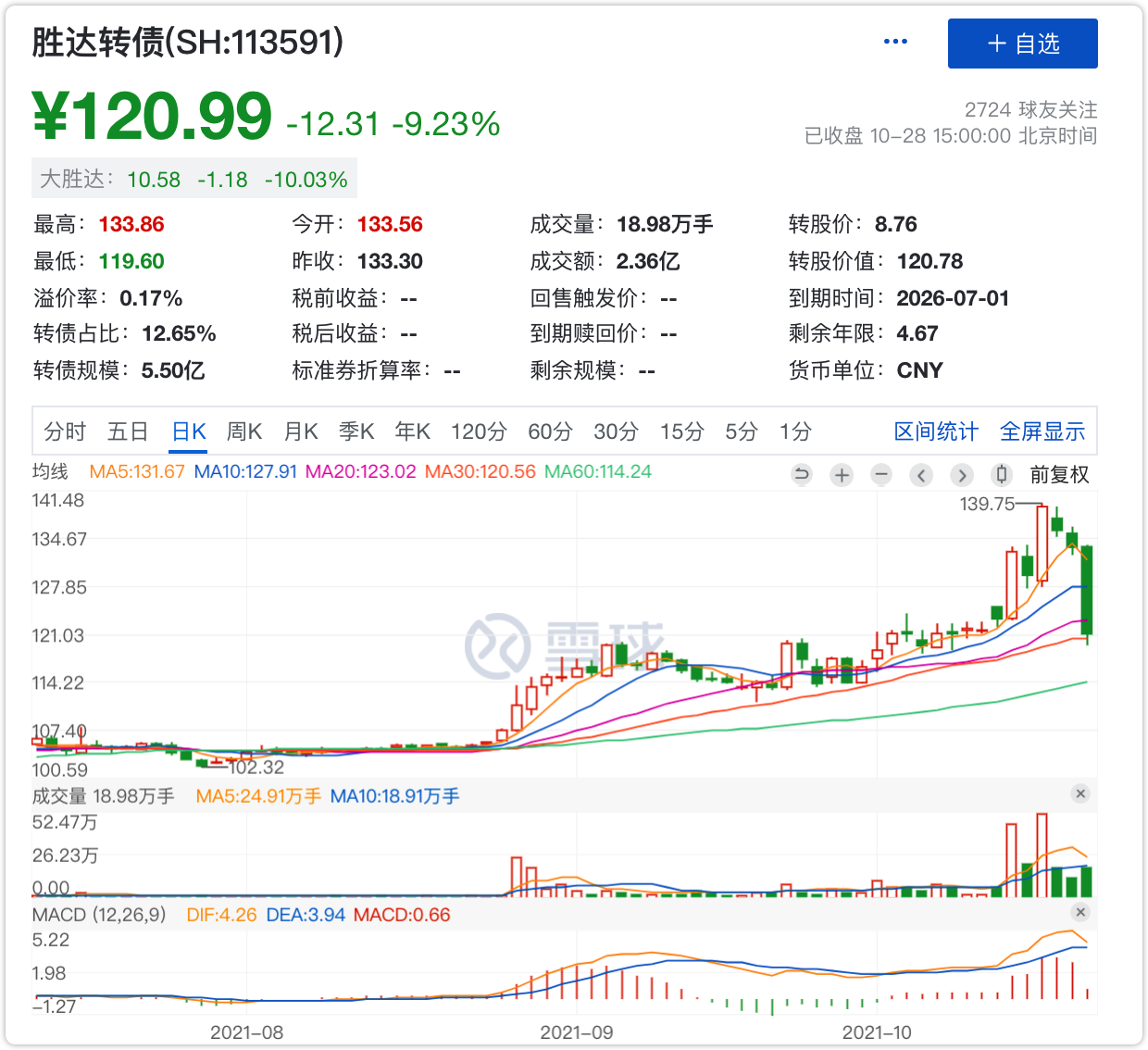Switch to the 分时 intraday tab
Image resolution: width=1148 pixels, height=1050 pixels.
pyautogui.click(x=64, y=431)
